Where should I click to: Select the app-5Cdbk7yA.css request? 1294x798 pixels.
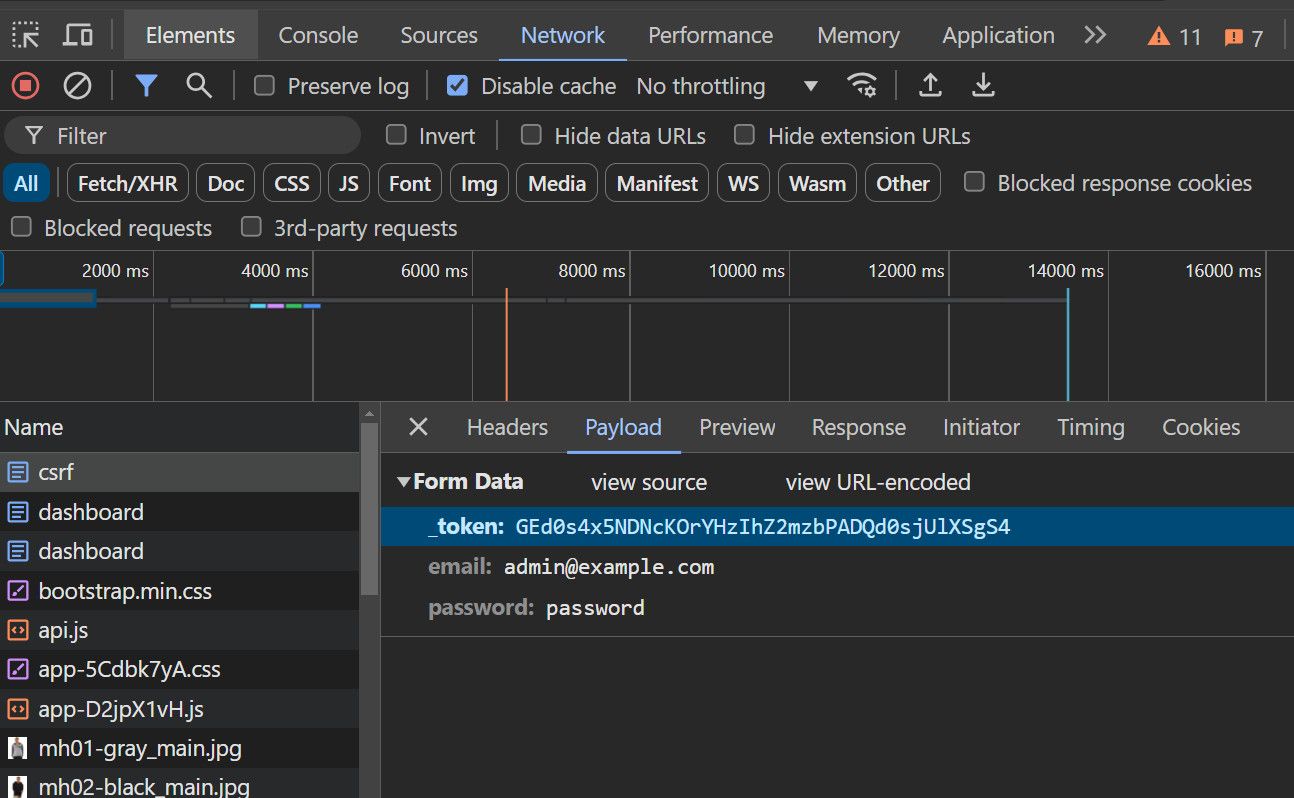coord(179,669)
